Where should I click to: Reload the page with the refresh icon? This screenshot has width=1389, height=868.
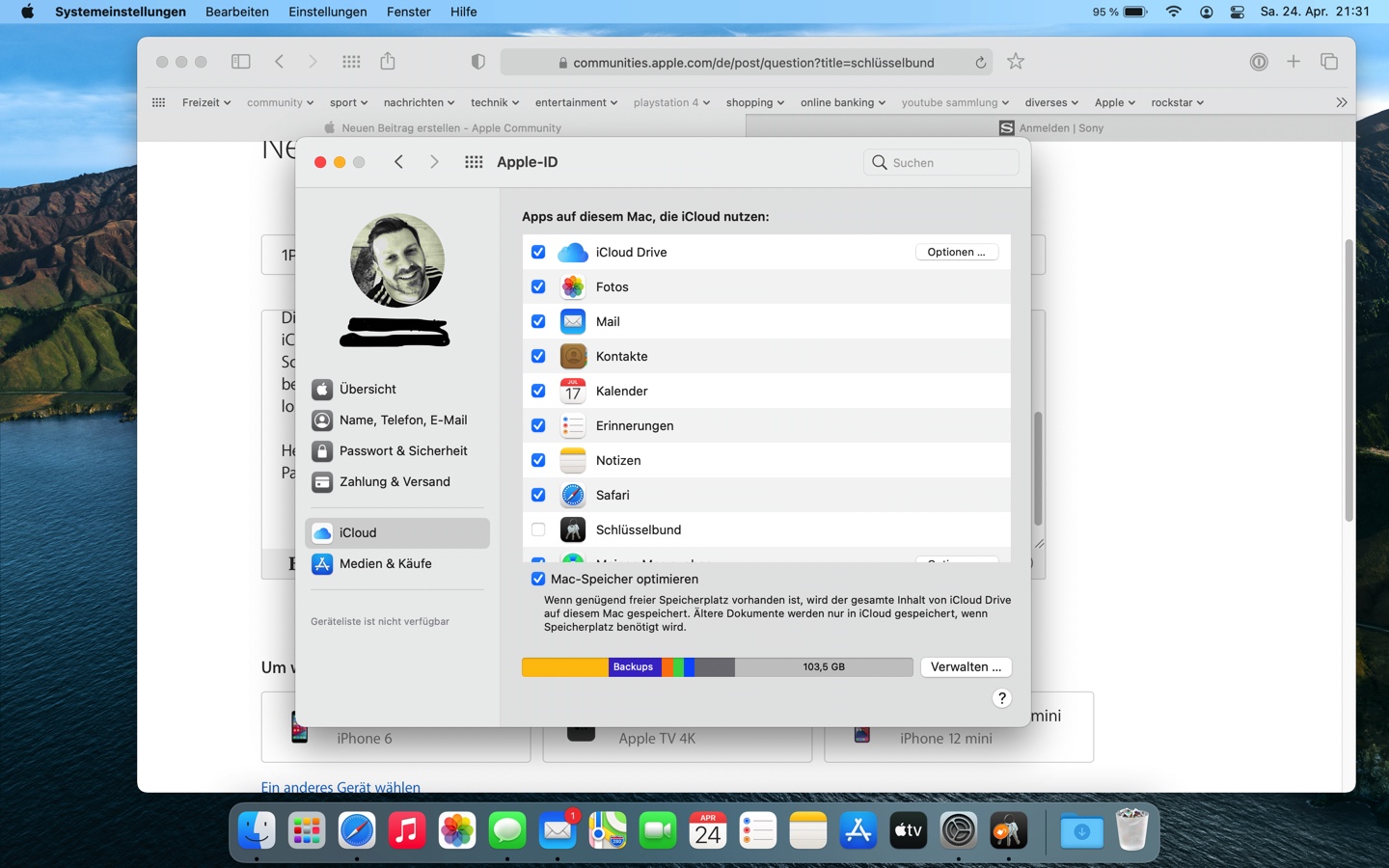pyautogui.click(x=980, y=63)
